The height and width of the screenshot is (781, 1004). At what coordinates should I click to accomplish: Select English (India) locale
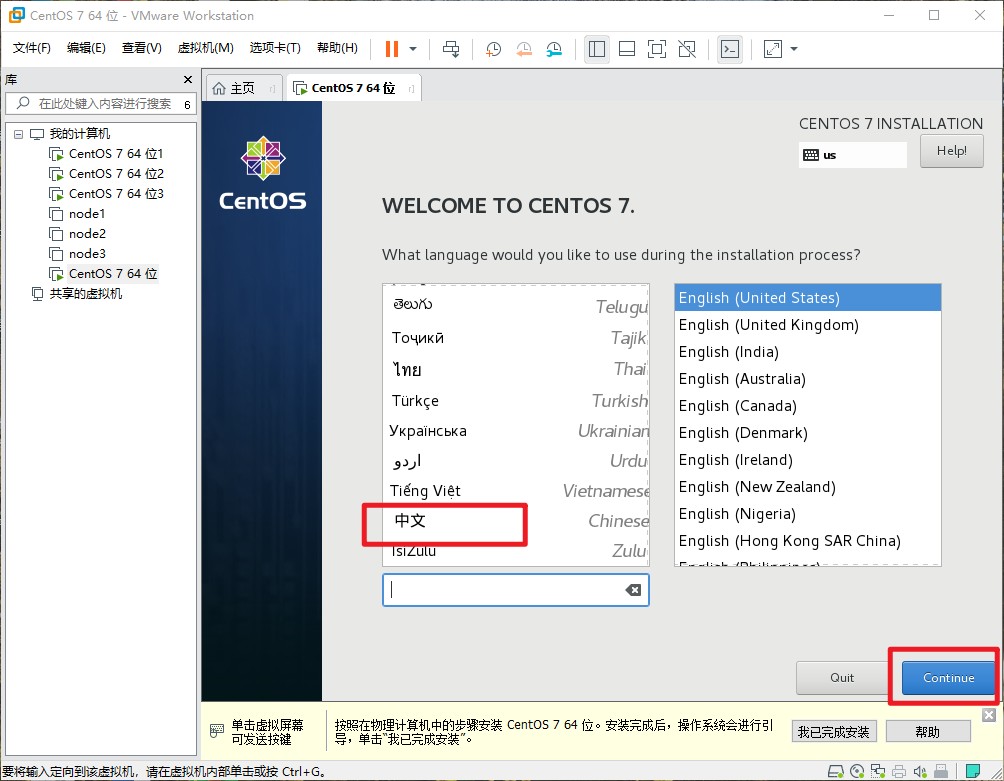click(807, 351)
